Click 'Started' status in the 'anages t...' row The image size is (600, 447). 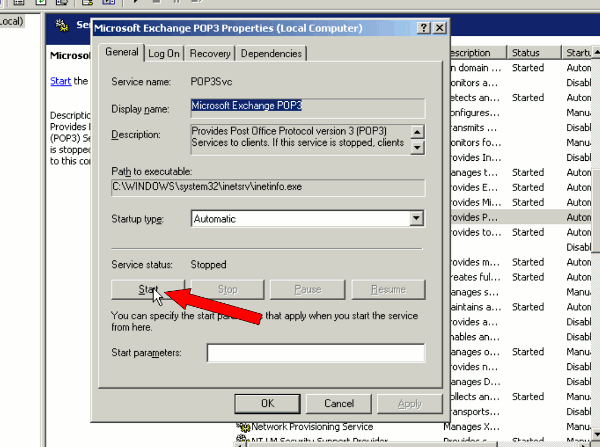528,172
